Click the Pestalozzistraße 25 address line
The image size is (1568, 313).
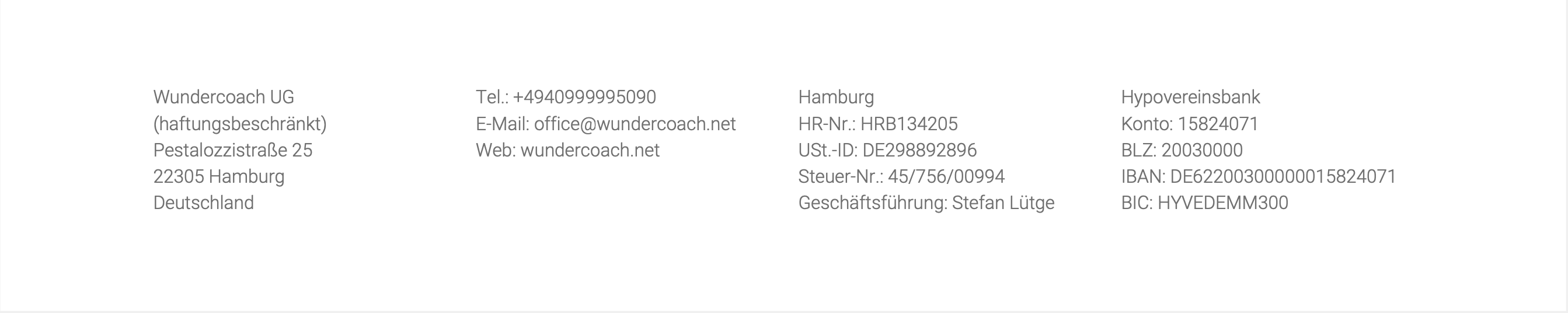(x=232, y=150)
